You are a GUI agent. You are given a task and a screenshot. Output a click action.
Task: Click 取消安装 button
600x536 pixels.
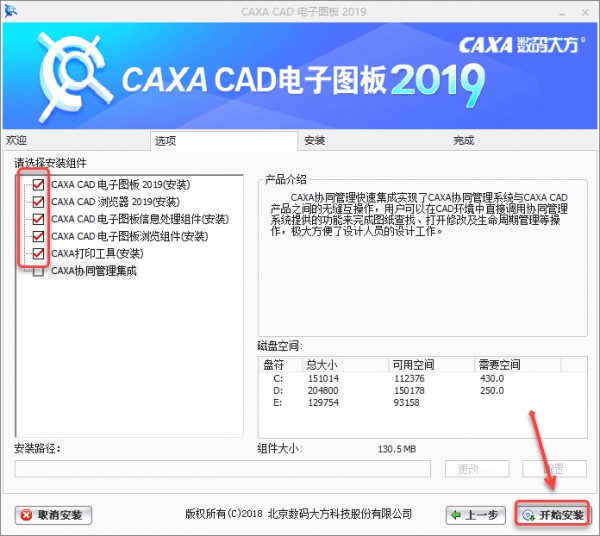pos(54,515)
